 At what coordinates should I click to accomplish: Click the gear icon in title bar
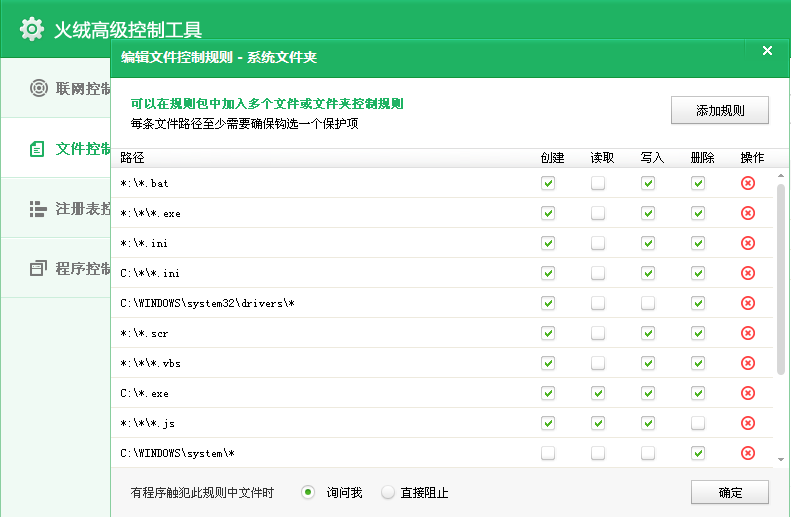[32, 29]
